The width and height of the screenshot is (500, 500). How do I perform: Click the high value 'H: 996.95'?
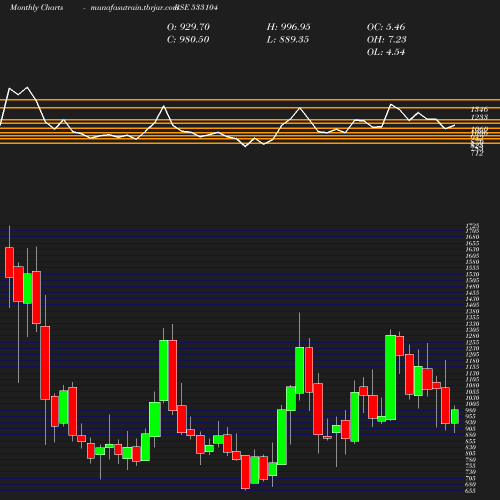click(x=289, y=27)
